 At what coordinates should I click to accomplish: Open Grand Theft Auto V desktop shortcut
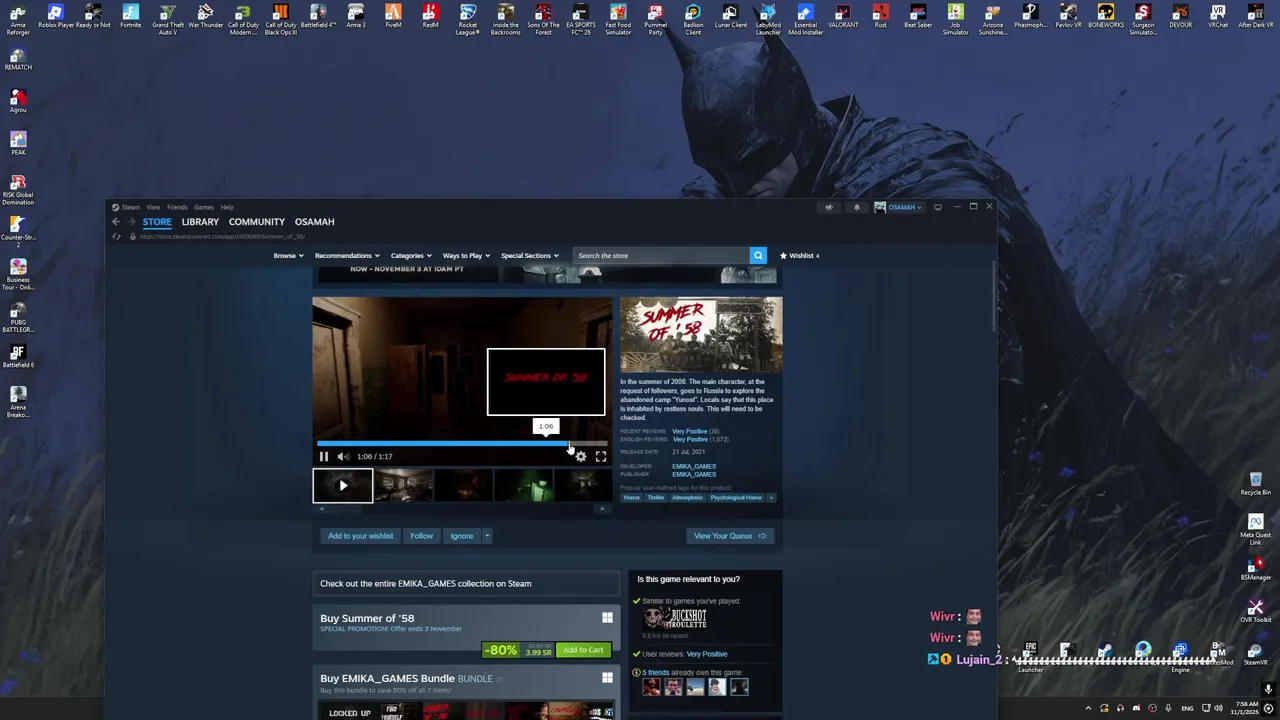click(x=167, y=20)
